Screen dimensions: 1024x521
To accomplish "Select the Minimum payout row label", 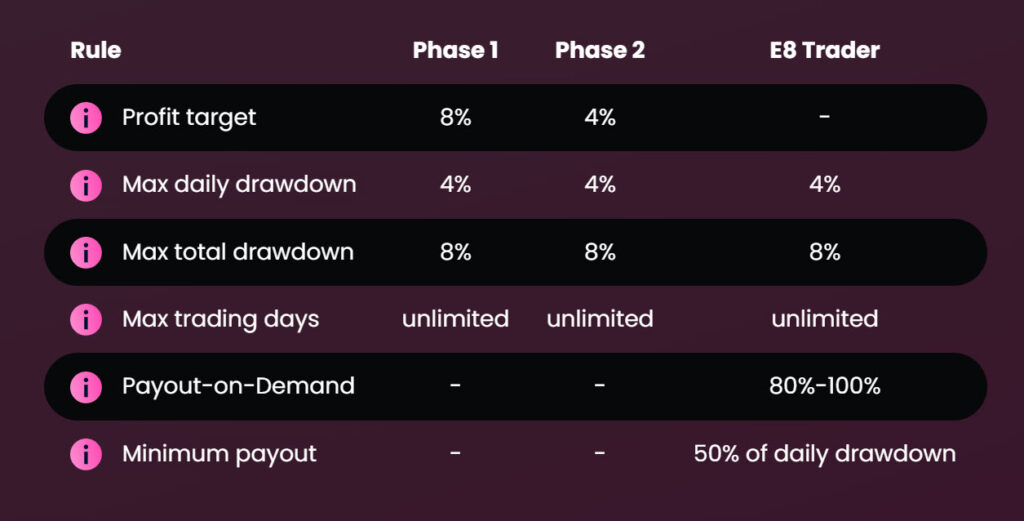I will 219,454.
